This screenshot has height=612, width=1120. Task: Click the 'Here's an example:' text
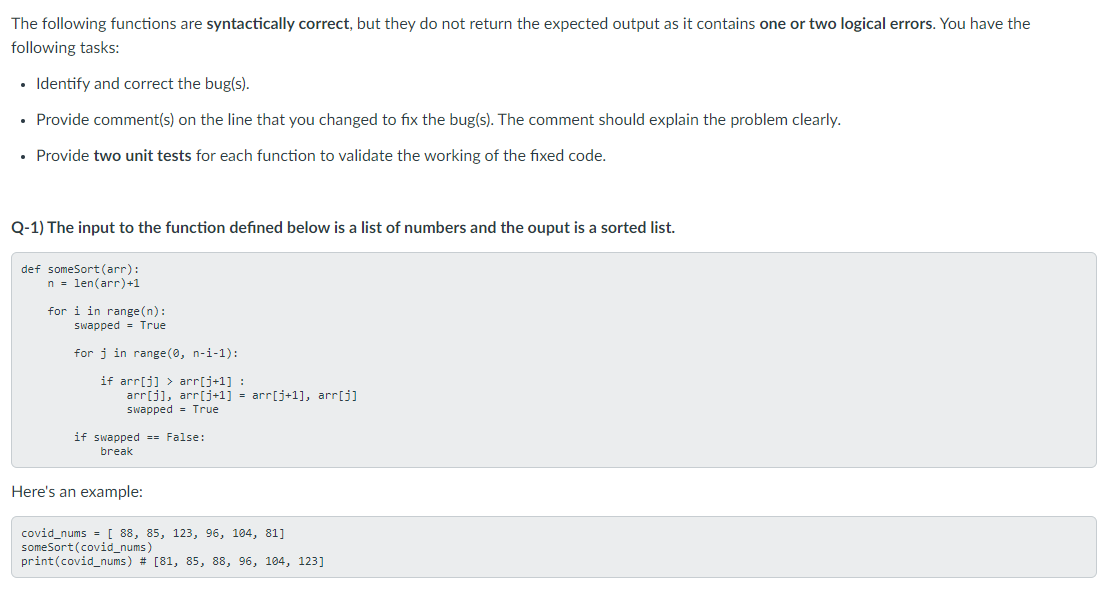click(77, 492)
